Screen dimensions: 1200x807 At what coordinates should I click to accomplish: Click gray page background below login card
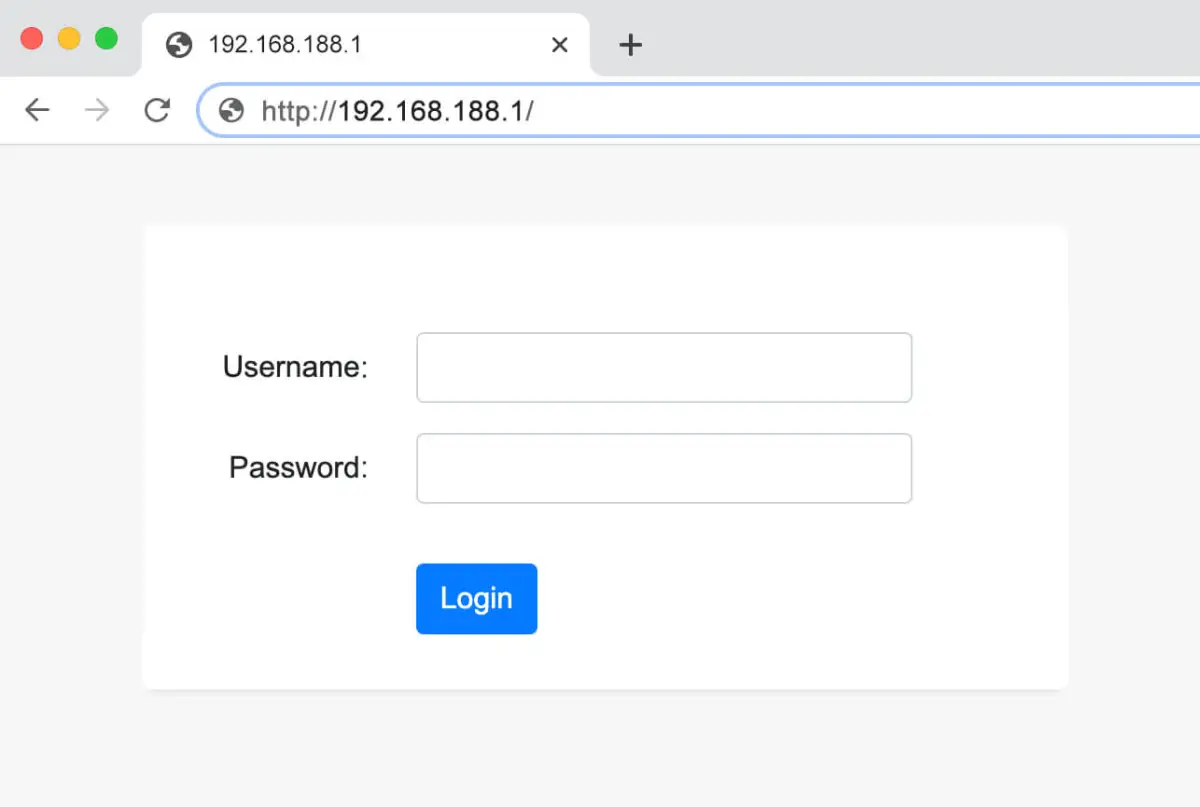click(600, 750)
